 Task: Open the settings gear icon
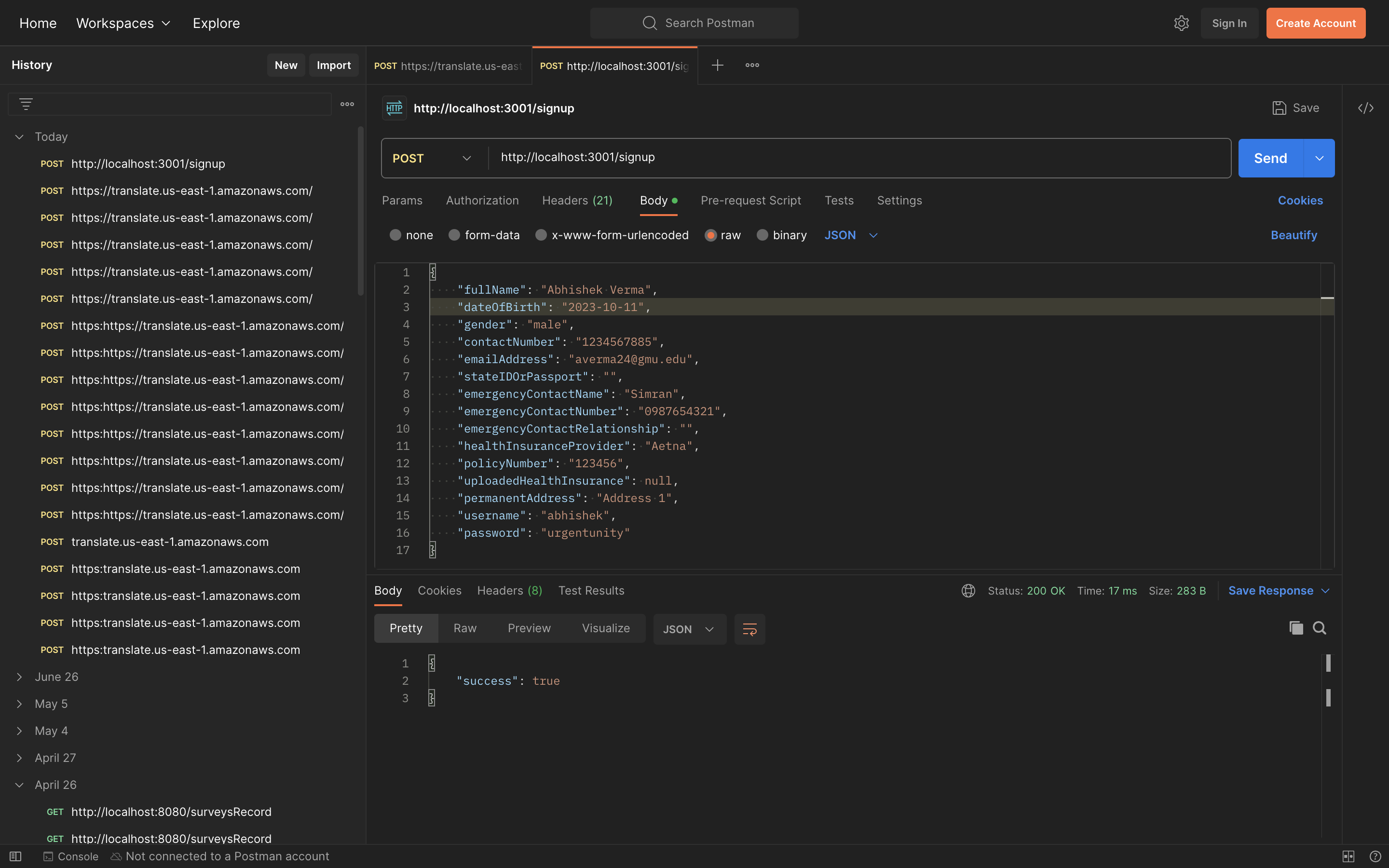[1181, 23]
